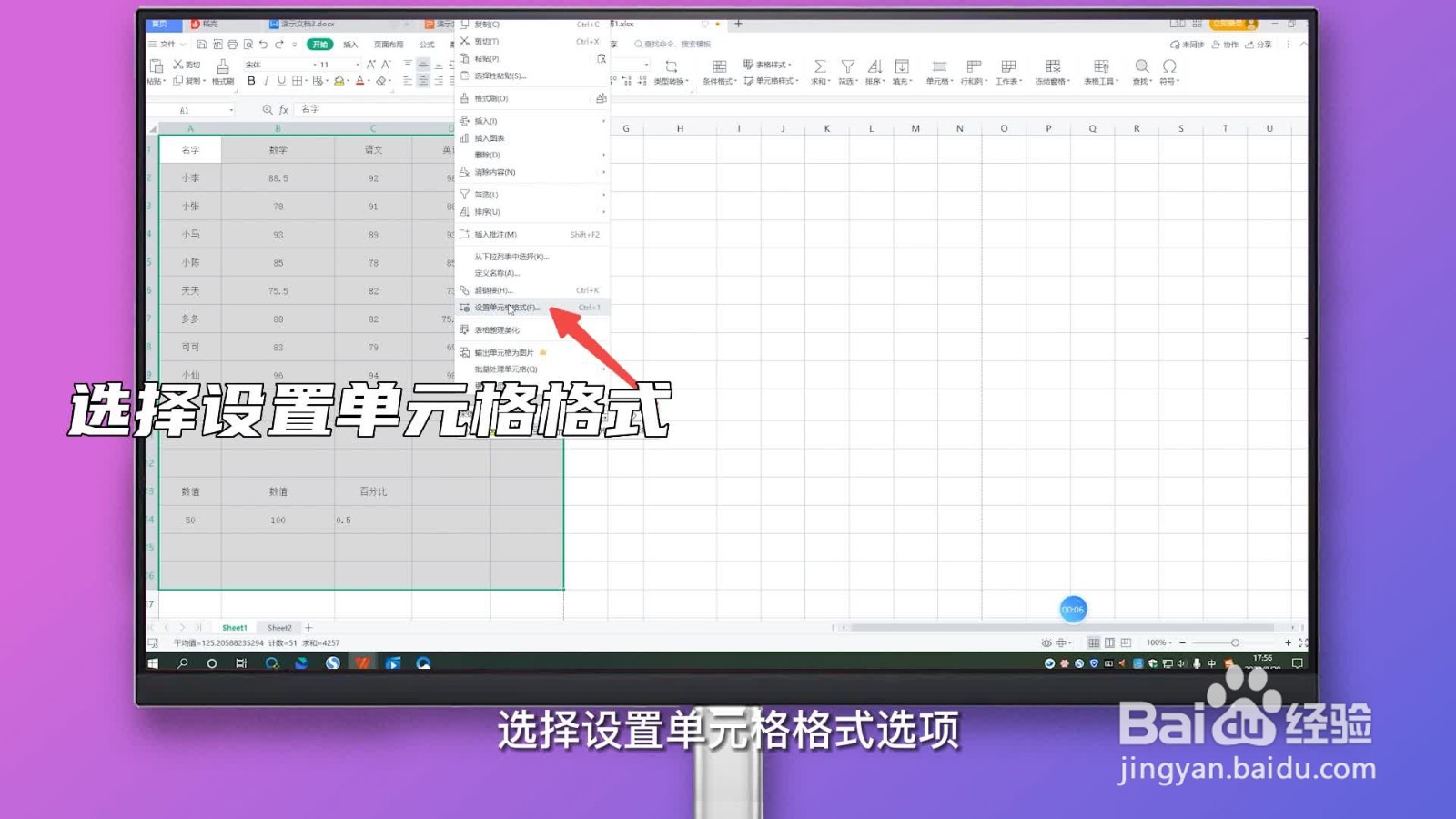Choose 剪切(T) from the context menu
Image resolution: width=1456 pixels, height=819 pixels.
point(531,42)
